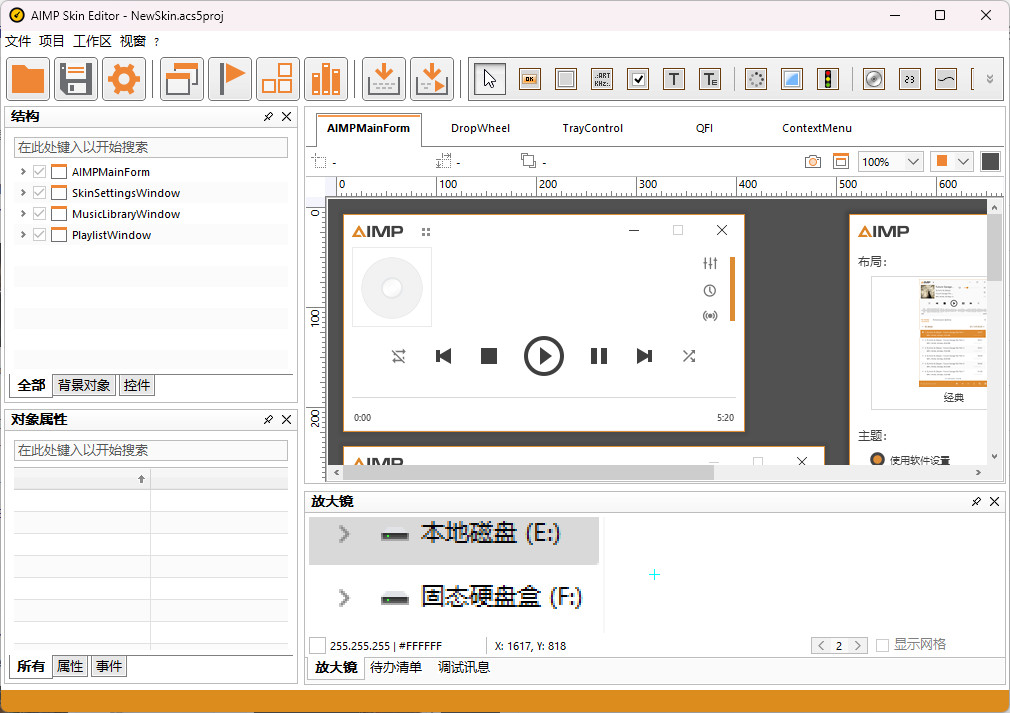Select the dotted circle spinner control tool
1010x713 pixels.
(756, 79)
